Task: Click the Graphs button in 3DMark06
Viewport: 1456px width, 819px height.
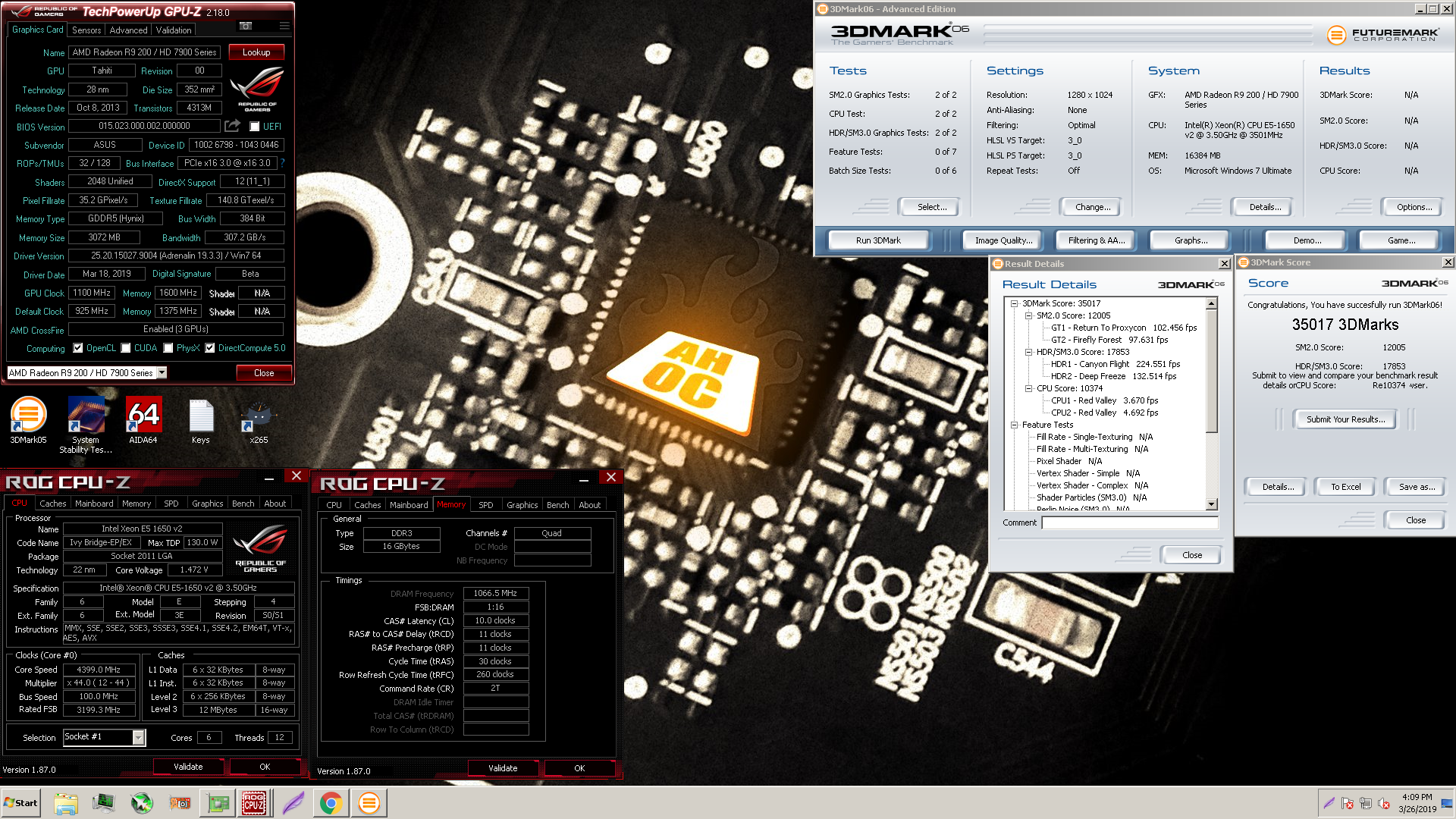Action: [x=1191, y=240]
